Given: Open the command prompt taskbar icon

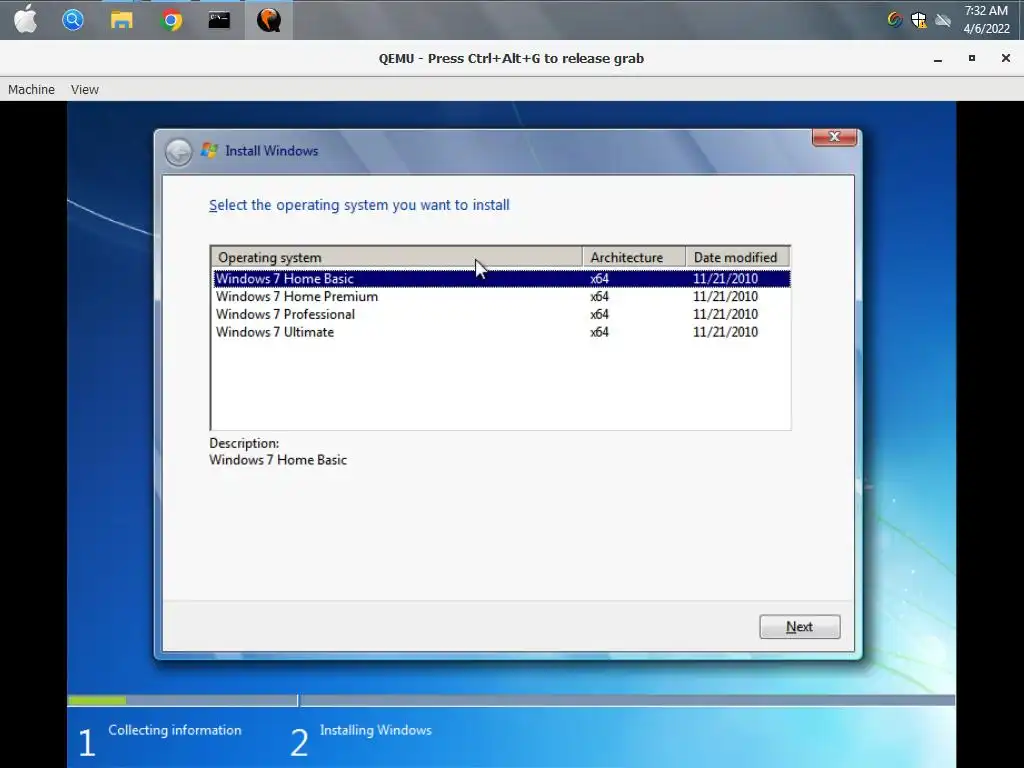Looking at the screenshot, I should point(219,20).
